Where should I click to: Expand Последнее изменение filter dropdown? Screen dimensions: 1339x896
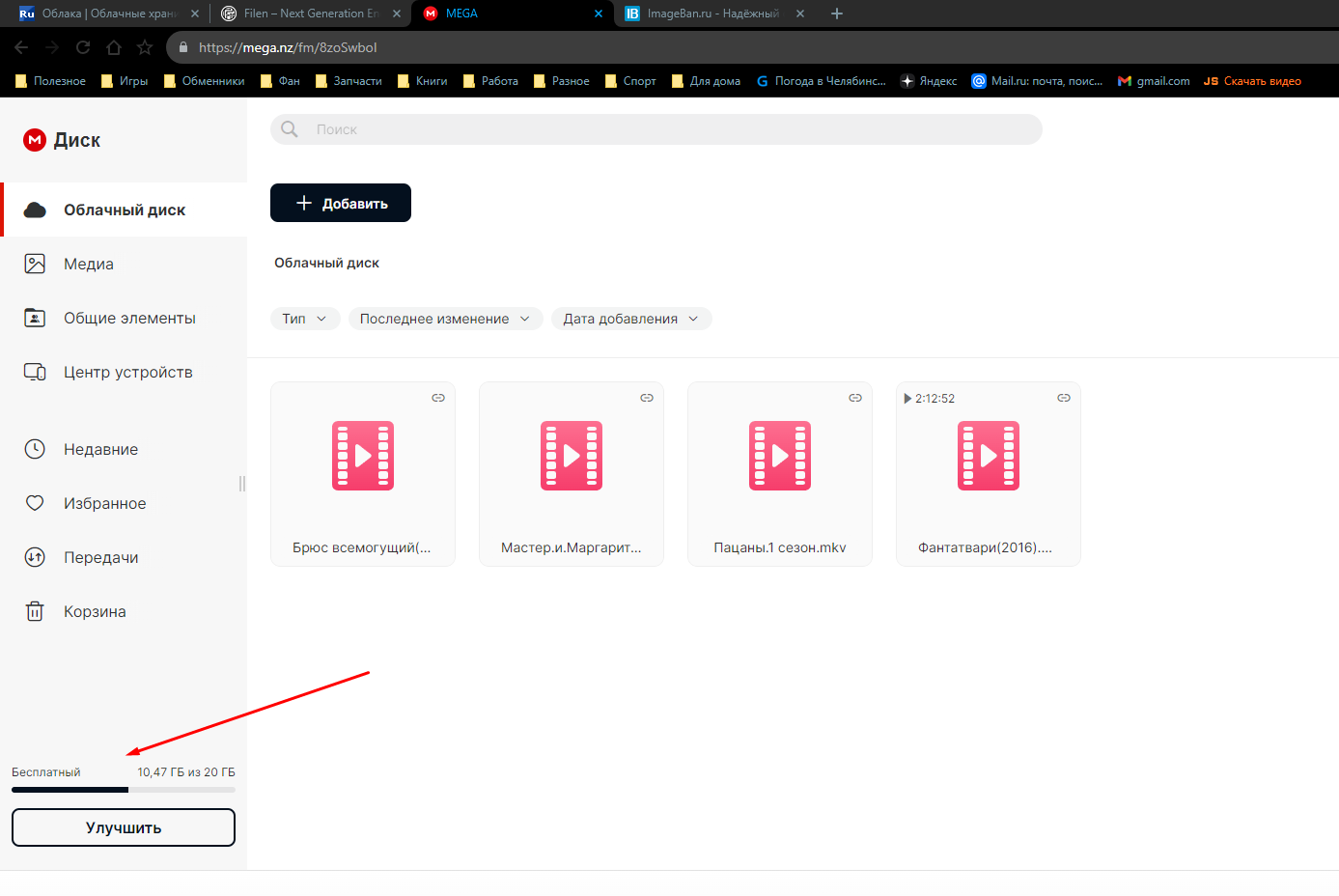445,319
